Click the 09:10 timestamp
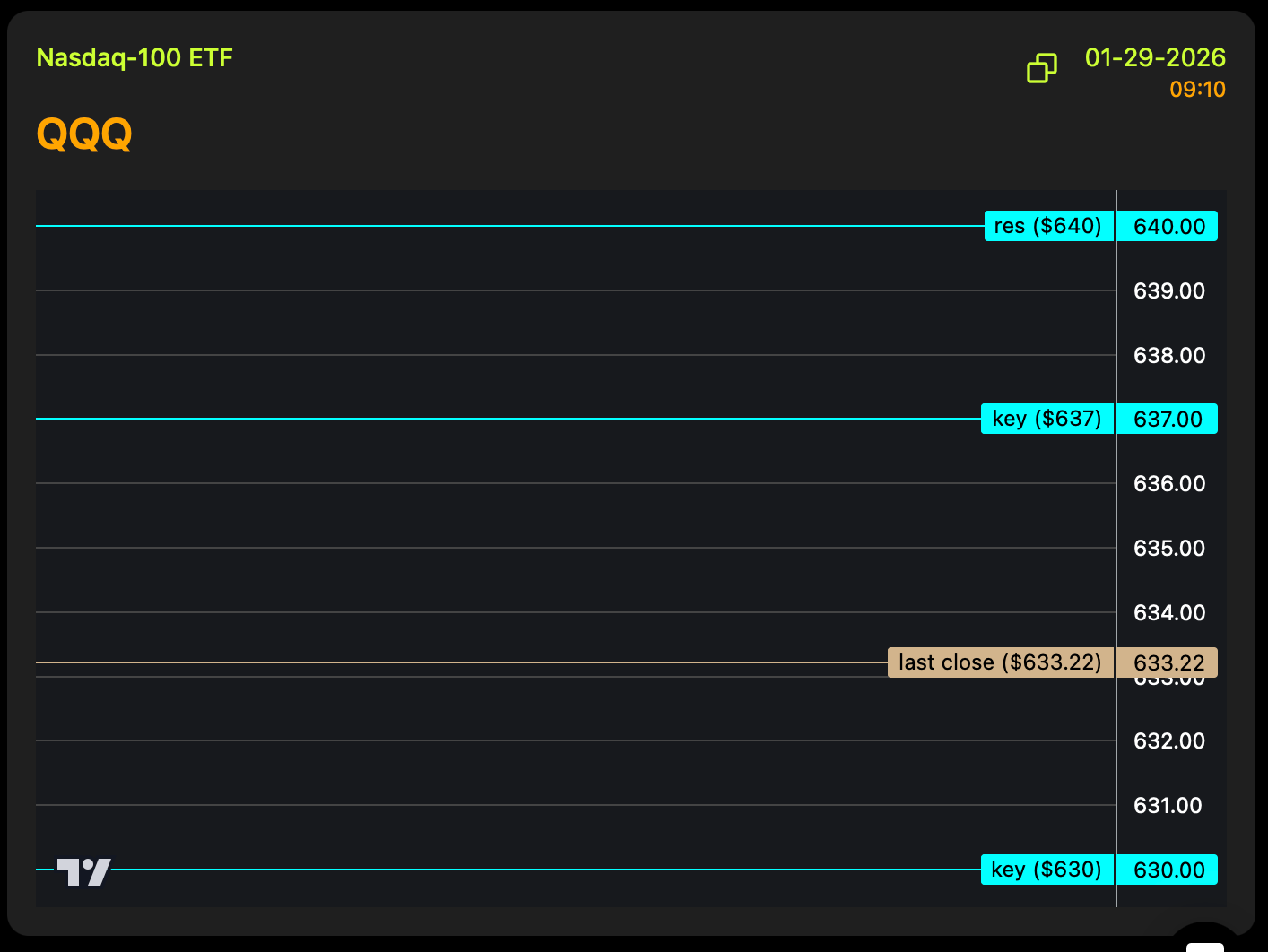Viewport: 1268px width, 952px height. 1197,90
